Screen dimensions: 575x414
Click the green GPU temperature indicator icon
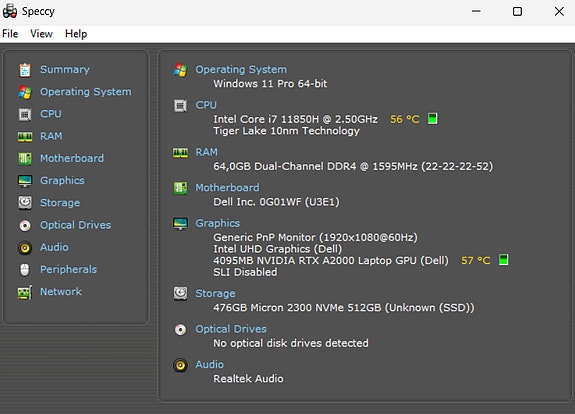click(x=504, y=260)
